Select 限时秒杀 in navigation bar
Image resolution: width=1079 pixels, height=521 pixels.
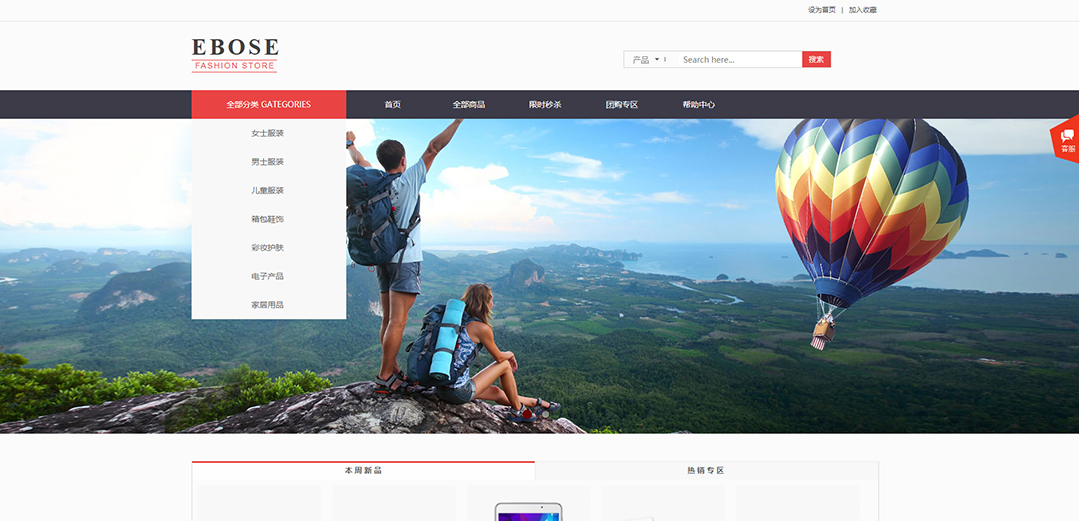click(x=545, y=105)
